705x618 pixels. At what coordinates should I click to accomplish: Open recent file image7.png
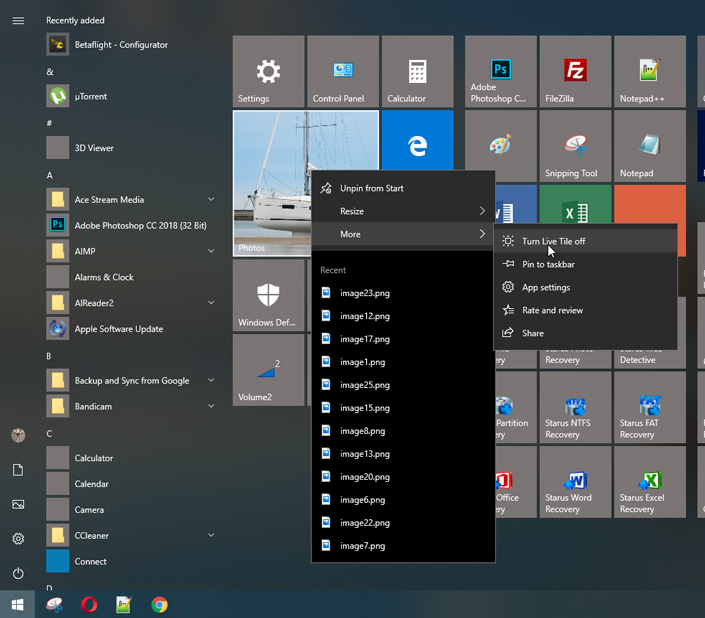403,546
